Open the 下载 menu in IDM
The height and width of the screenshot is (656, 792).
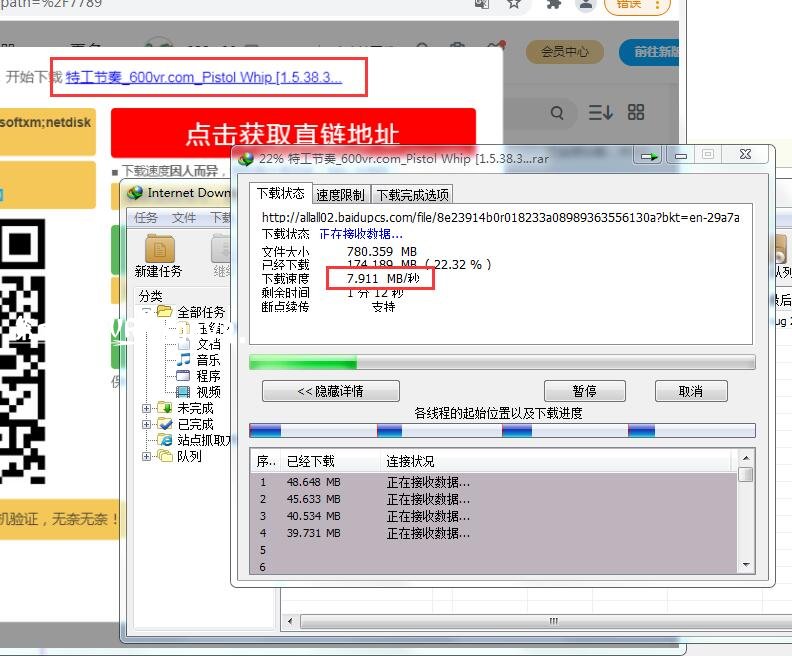(x=221, y=218)
